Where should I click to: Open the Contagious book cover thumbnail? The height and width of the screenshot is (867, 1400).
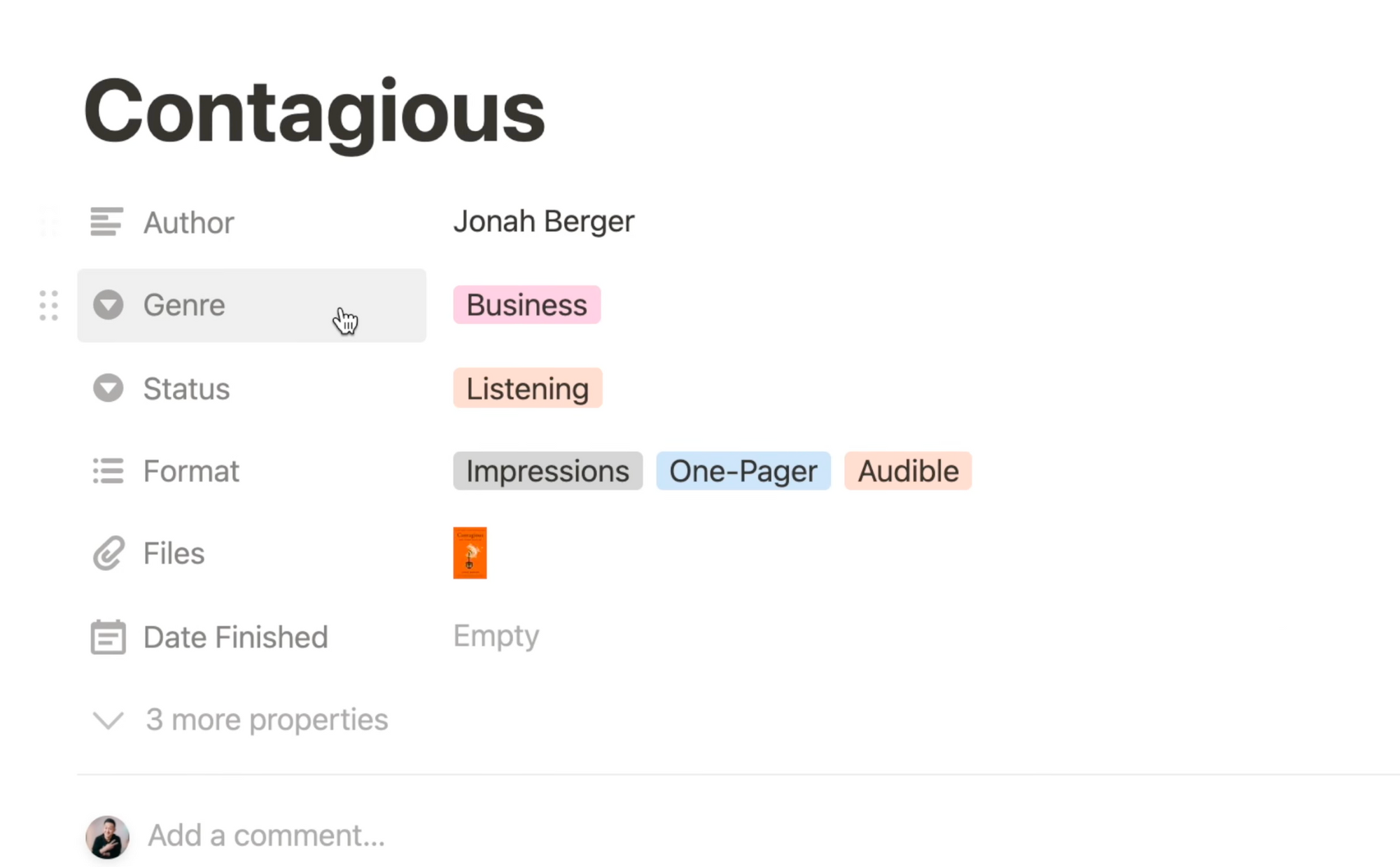tap(470, 553)
